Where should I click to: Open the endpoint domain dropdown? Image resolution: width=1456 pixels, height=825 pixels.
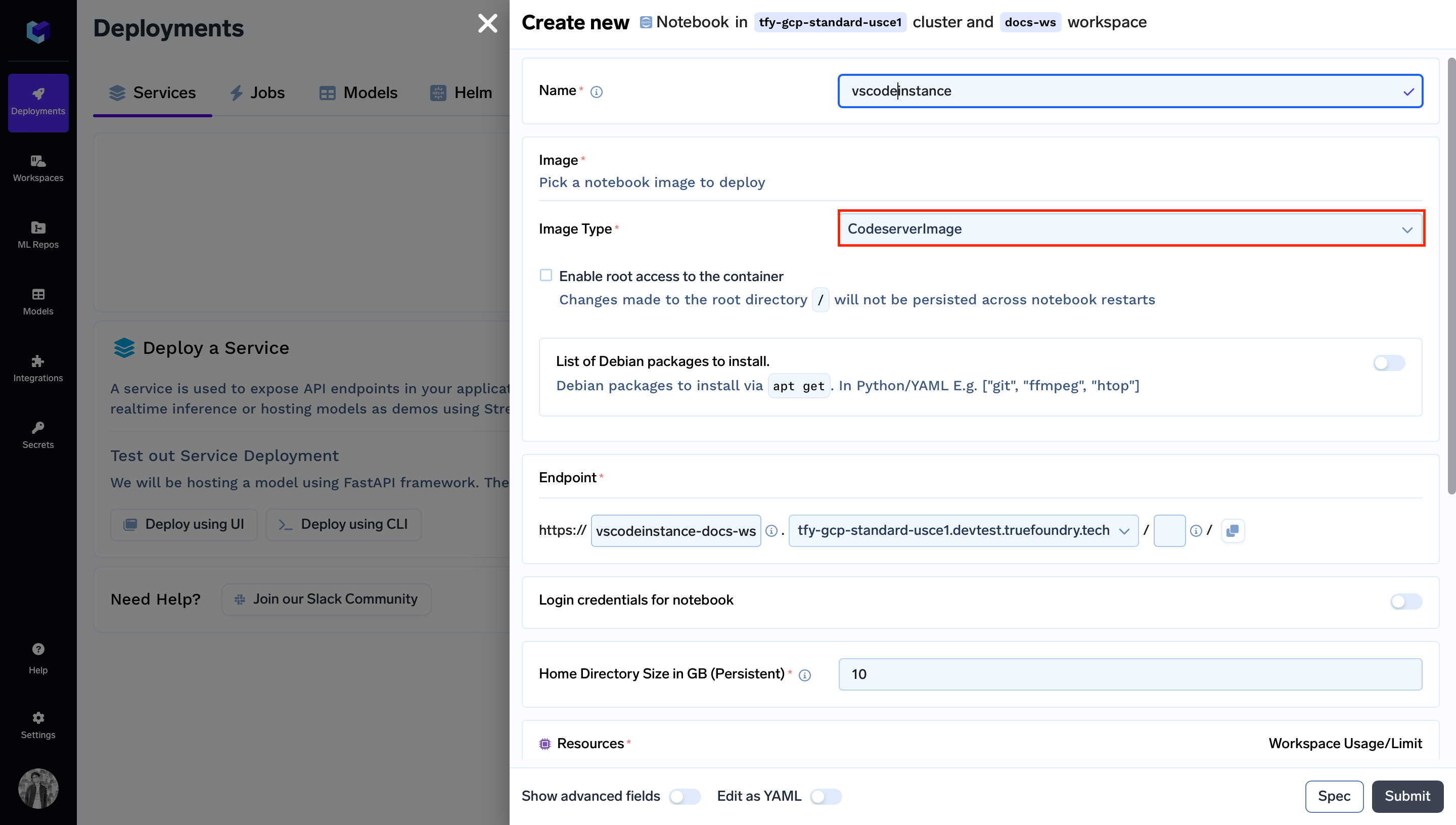pyautogui.click(x=963, y=531)
